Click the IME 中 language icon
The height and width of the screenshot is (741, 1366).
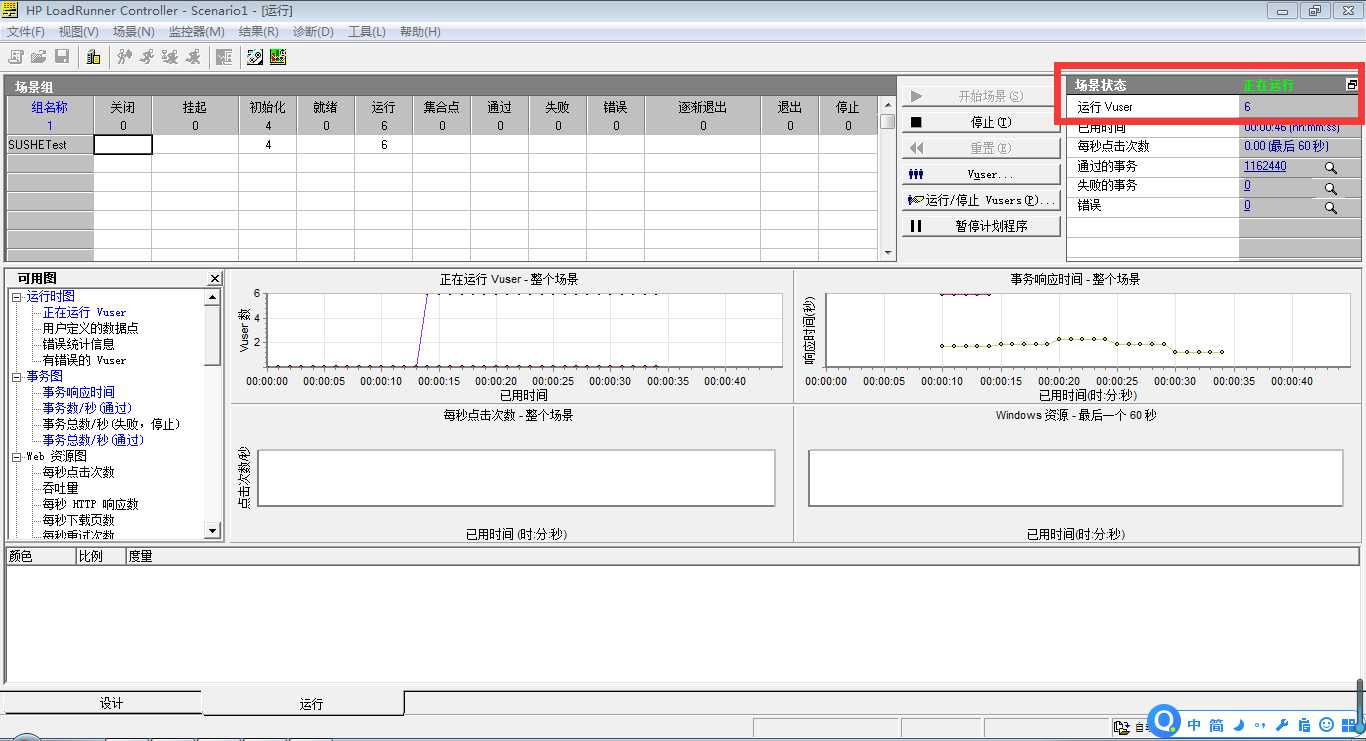pyautogui.click(x=1194, y=724)
